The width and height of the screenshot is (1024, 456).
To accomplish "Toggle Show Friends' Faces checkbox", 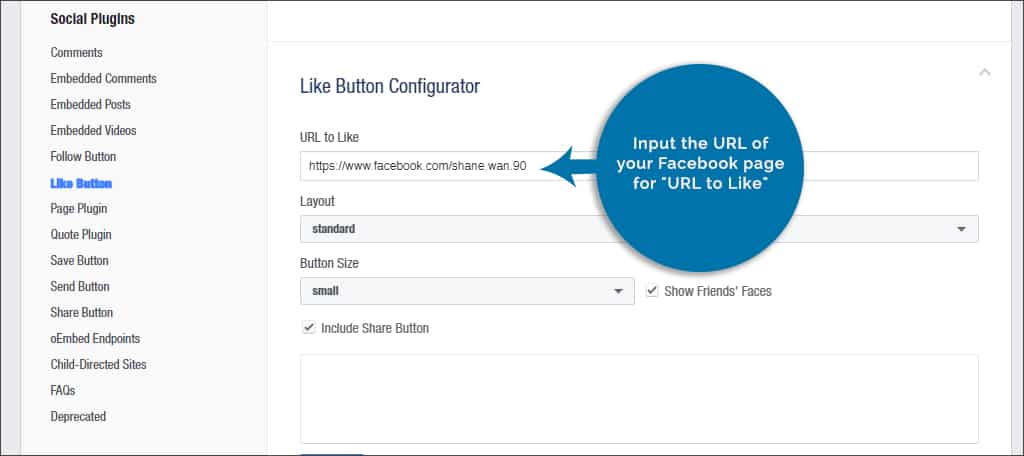I will pyautogui.click(x=651, y=291).
